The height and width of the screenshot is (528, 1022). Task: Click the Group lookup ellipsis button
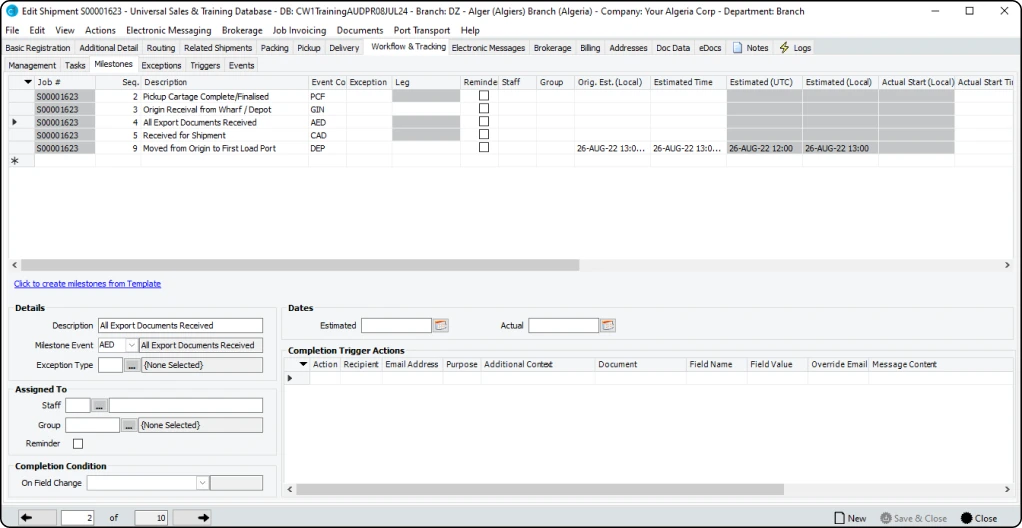(129, 426)
